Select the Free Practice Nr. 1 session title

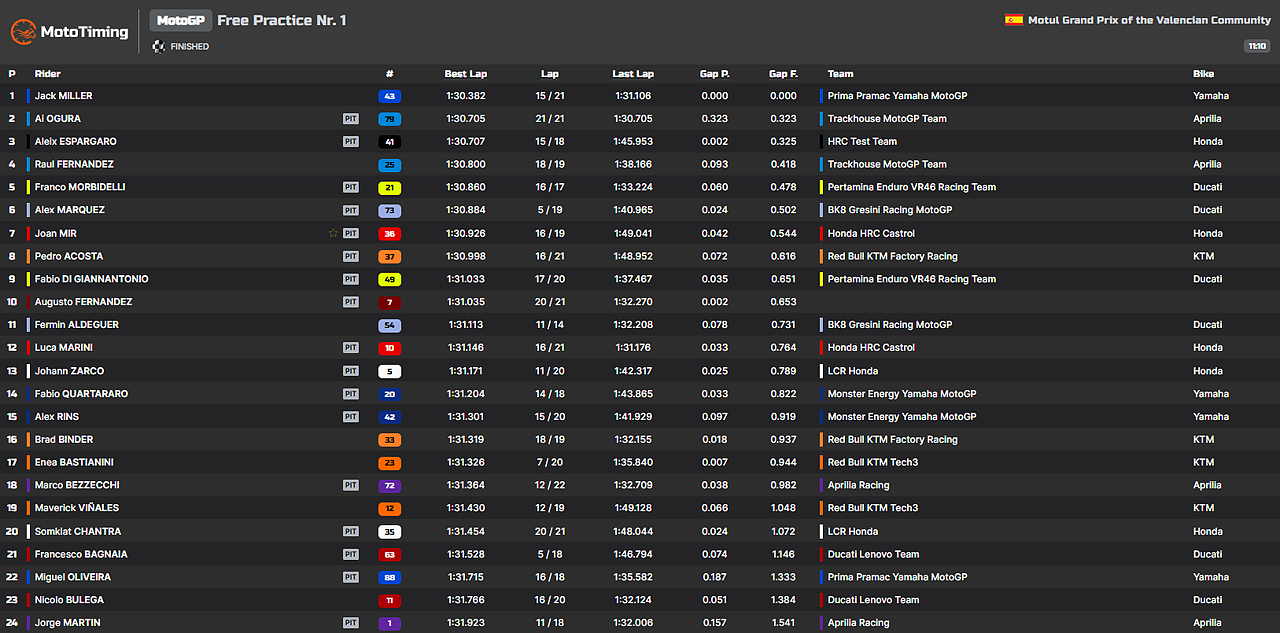(x=284, y=19)
